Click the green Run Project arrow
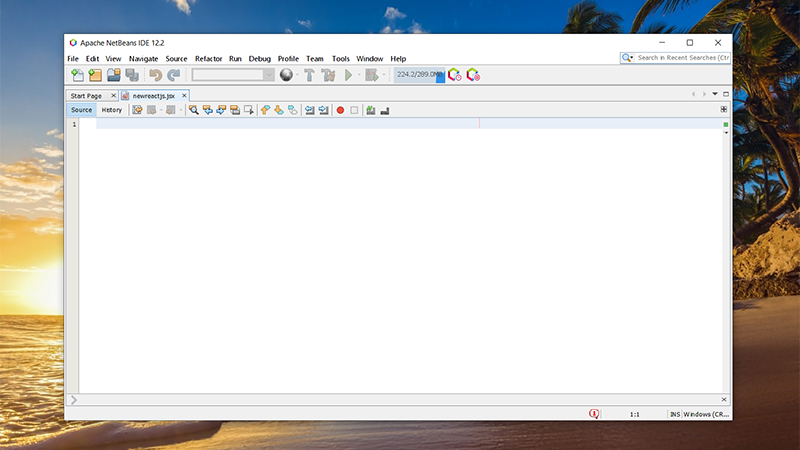Screen dimensions: 800x450 [348, 75]
